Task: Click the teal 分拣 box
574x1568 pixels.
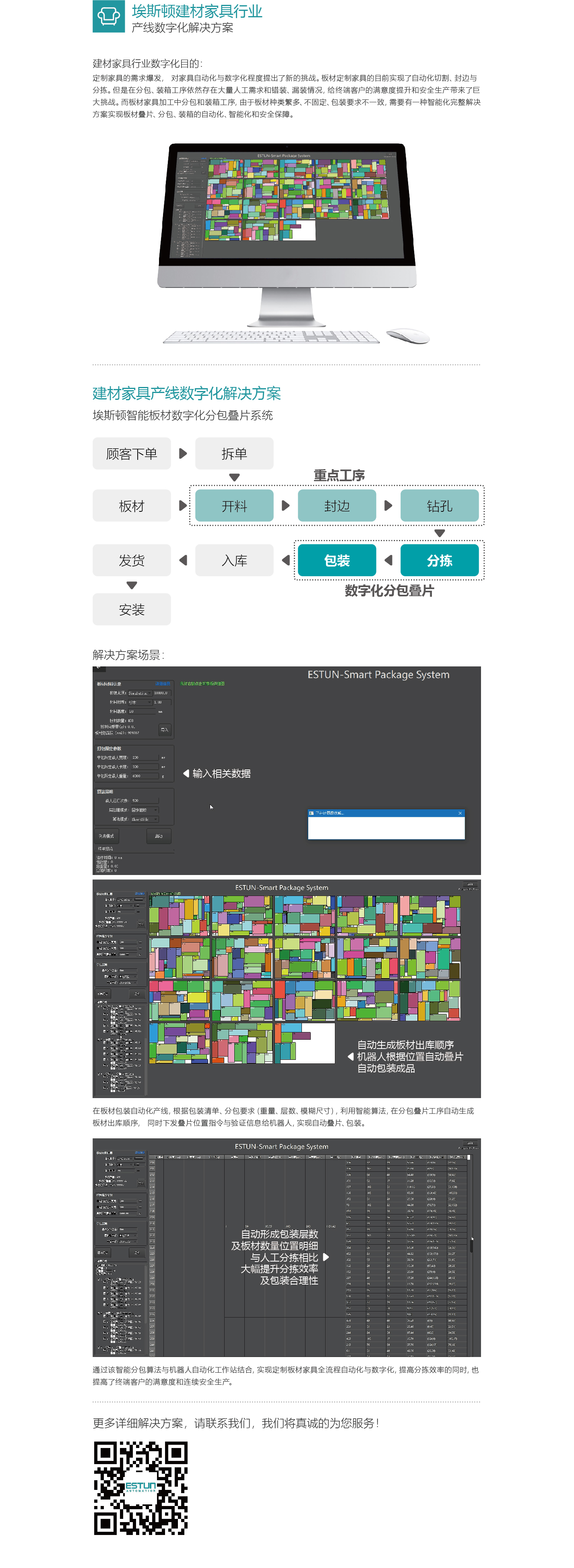Action: [440, 561]
